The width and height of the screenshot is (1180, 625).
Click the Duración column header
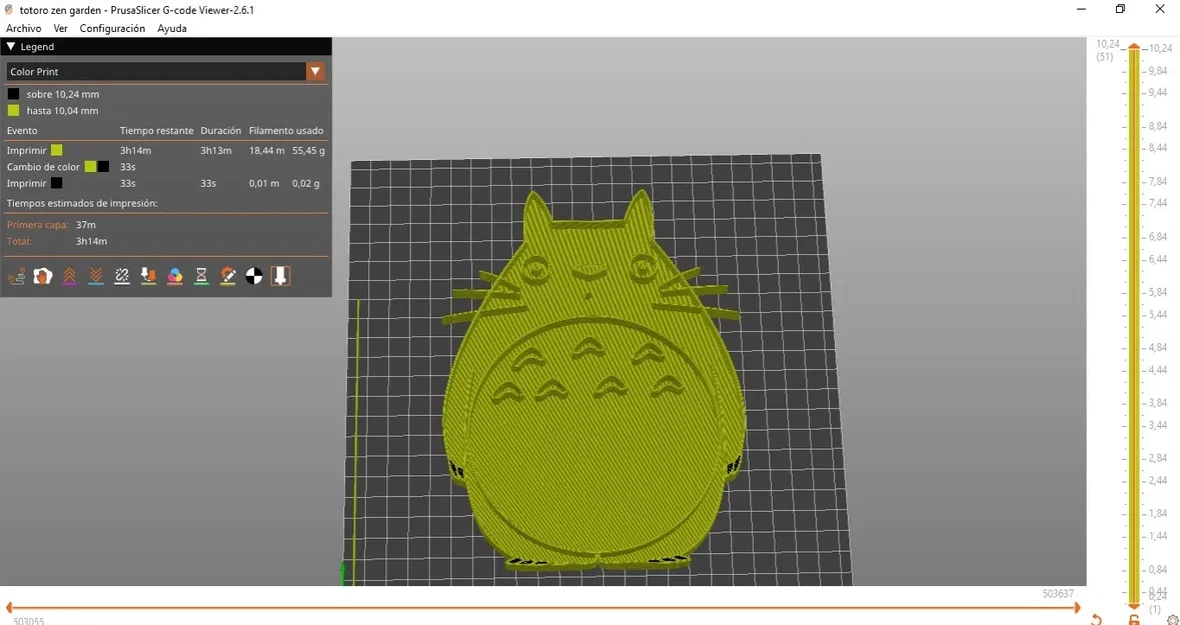(220, 131)
